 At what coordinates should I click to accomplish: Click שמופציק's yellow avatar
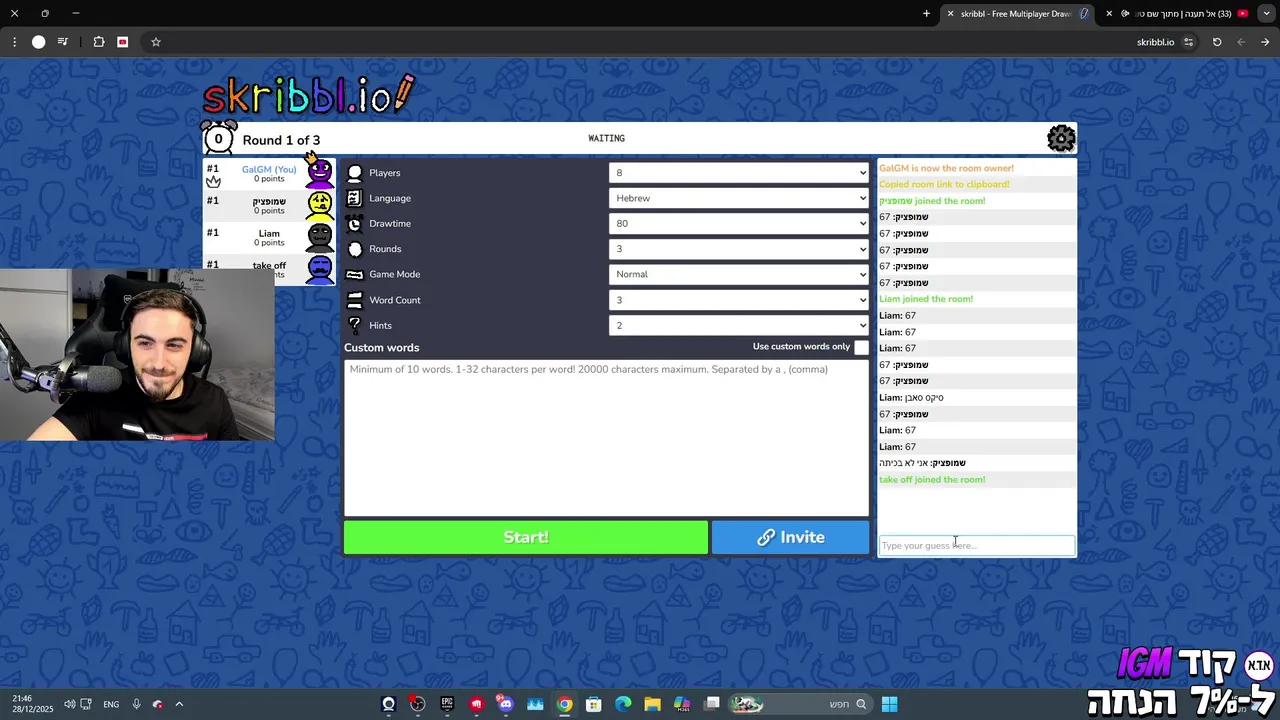point(320,205)
